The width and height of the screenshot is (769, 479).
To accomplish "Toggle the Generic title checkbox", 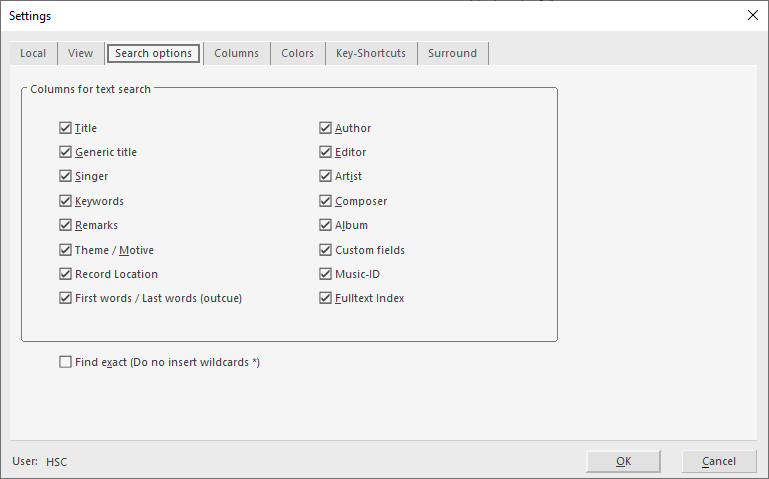I will [x=66, y=152].
